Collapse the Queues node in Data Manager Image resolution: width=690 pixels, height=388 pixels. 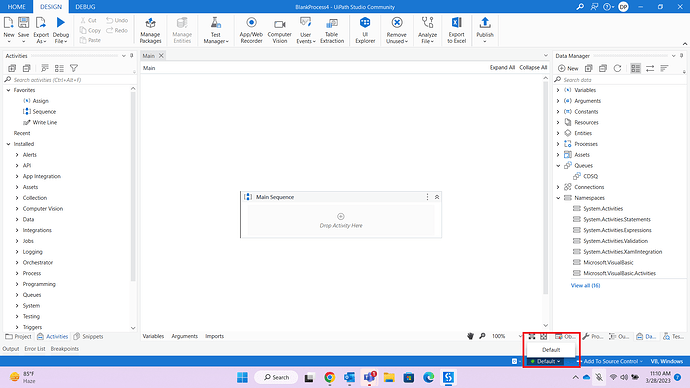(558, 166)
